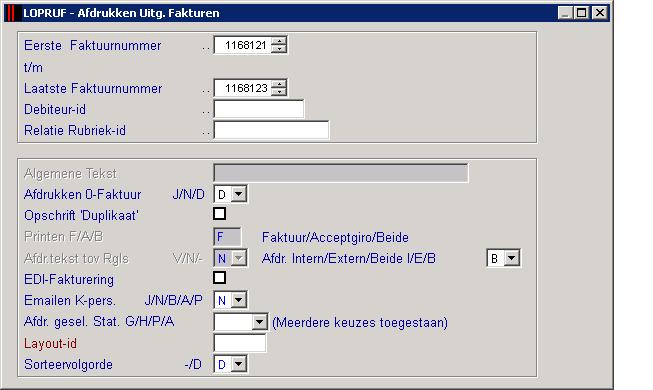653x390 pixels.
Task: Minimize the LOPRUF window
Action: (x=565, y=13)
